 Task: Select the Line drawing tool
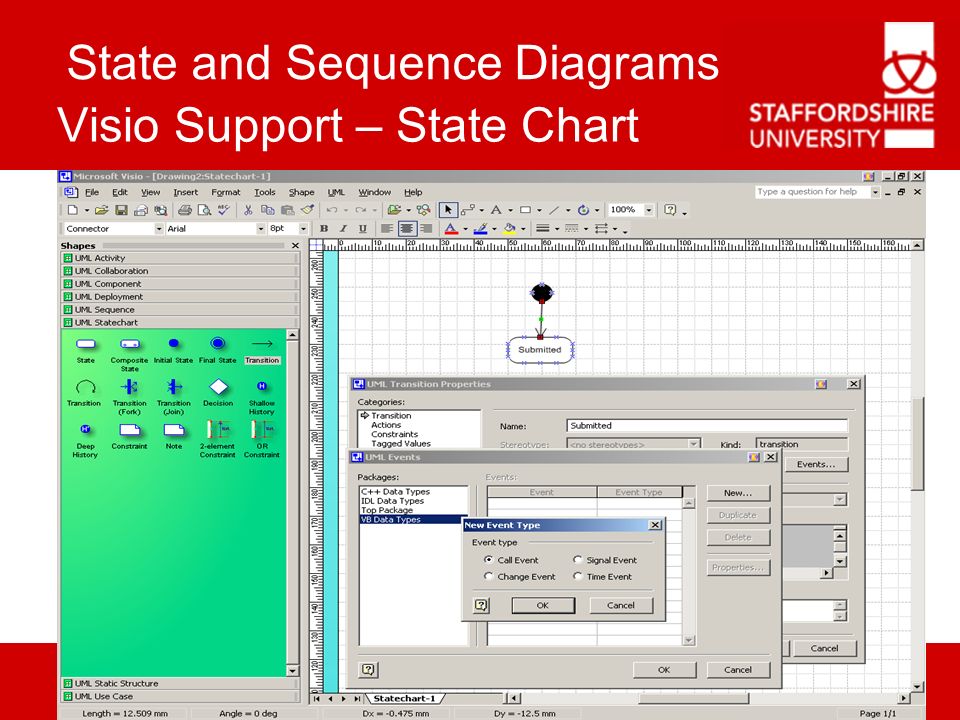(x=554, y=210)
